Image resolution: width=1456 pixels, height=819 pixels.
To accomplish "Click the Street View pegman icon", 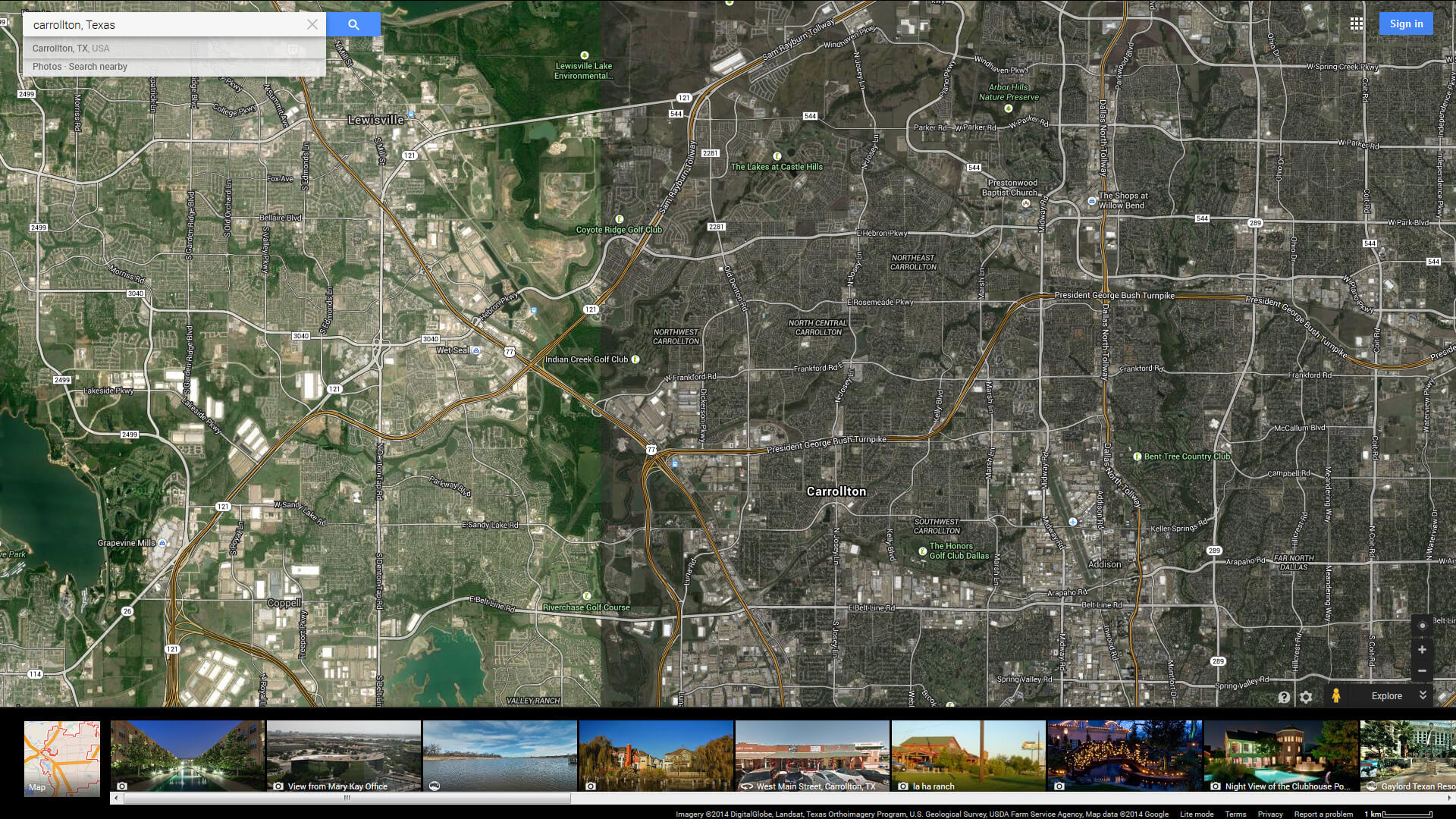I will point(1335,695).
